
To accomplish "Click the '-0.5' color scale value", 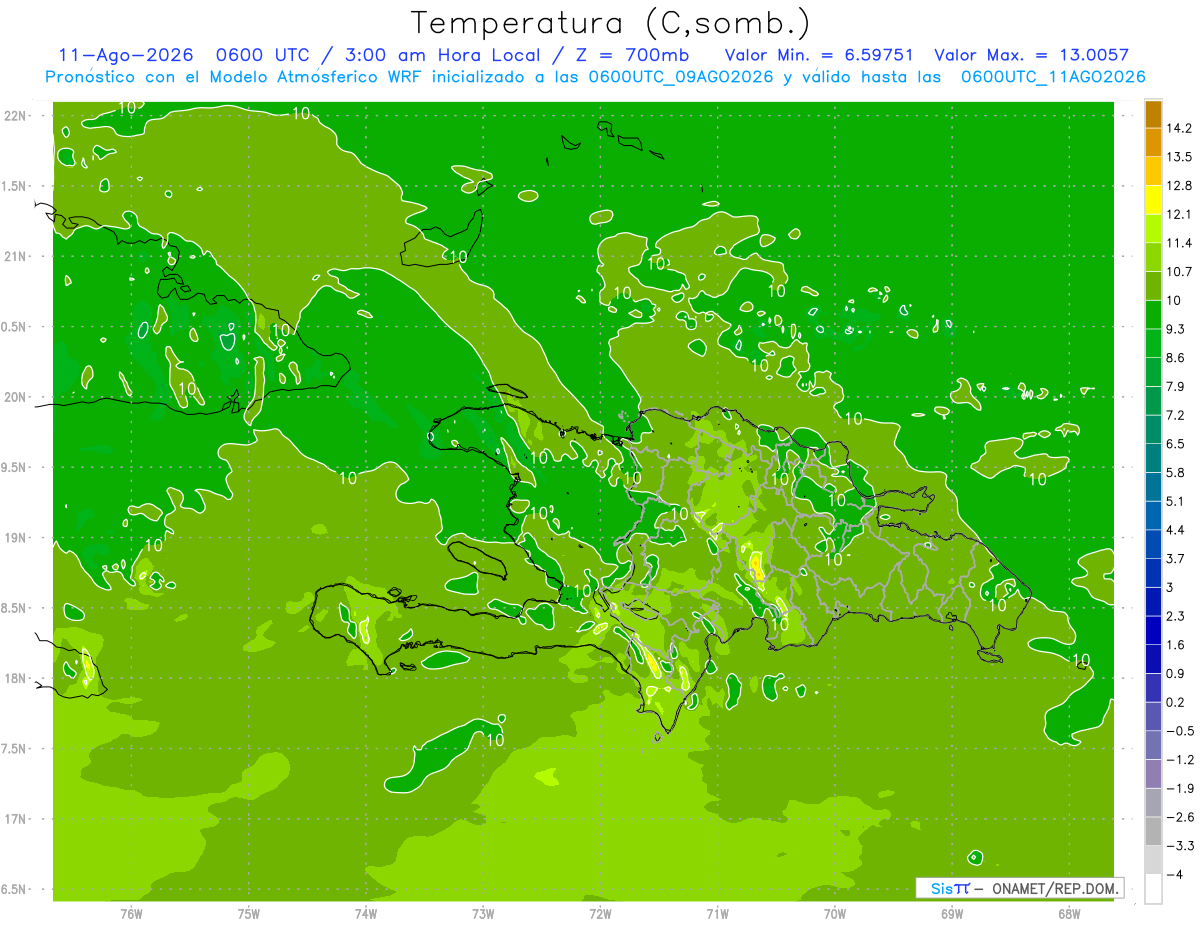I will pyautogui.click(x=1179, y=731).
